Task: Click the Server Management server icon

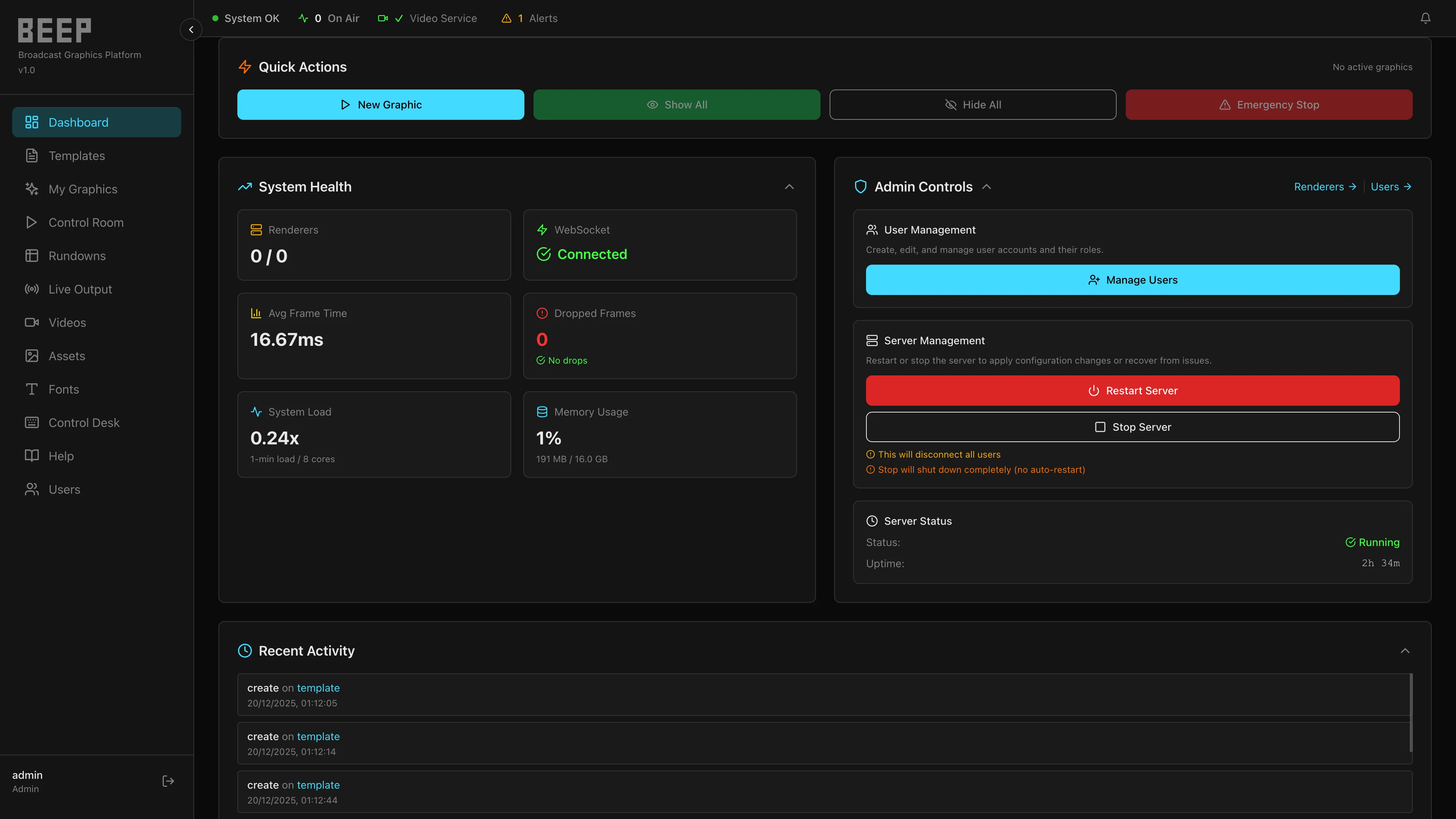Action: point(872,340)
